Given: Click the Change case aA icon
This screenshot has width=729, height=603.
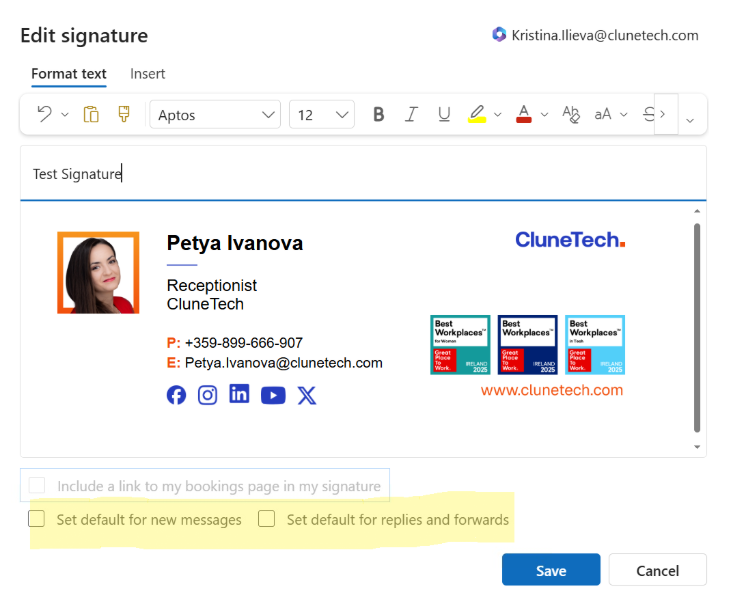Looking at the screenshot, I should pyautogui.click(x=603, y=114).
